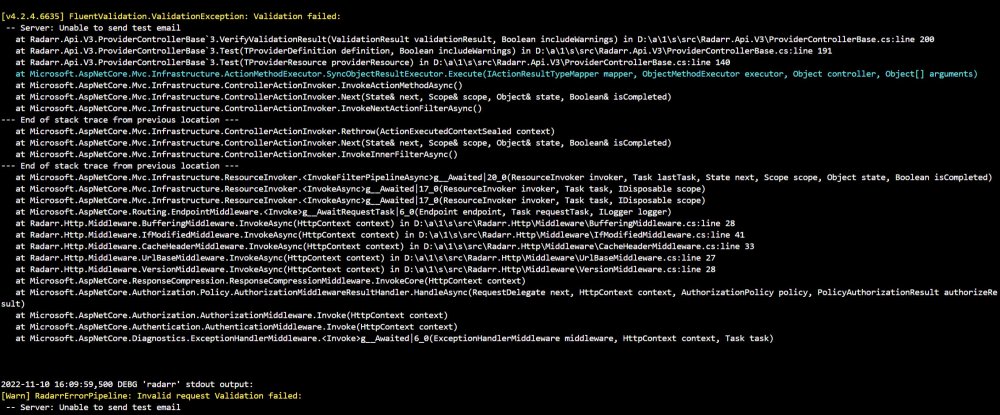Screen dimensions: 1000x415
Task: Click the VersionMiddleware.cs:line 28 trace line
Action: pos(365,269)
